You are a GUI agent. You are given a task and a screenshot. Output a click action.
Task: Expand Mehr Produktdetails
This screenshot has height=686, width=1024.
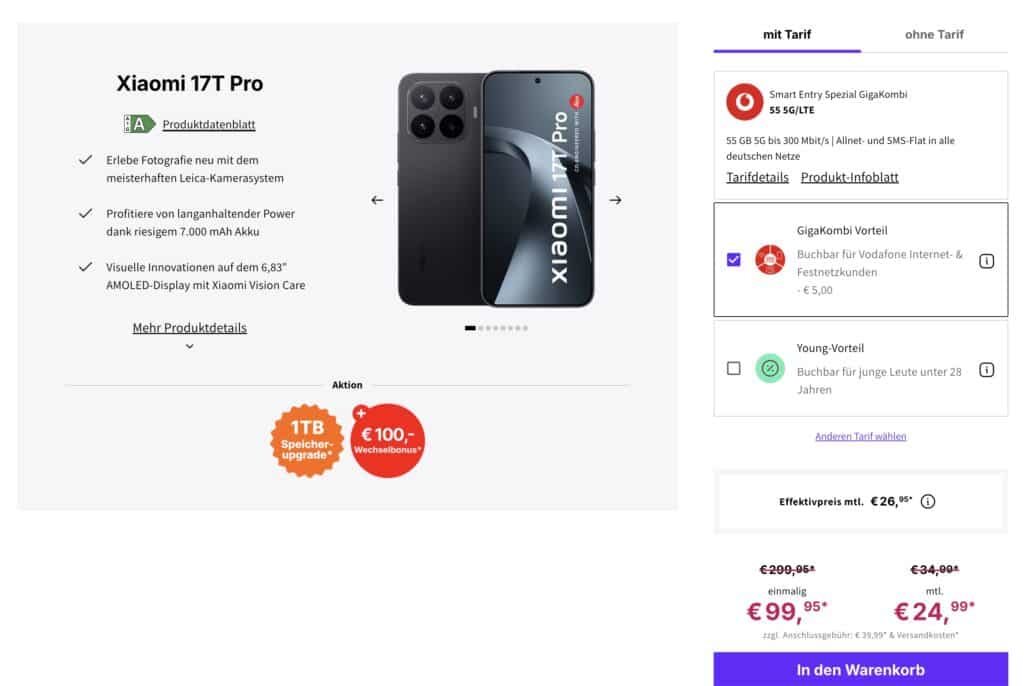(189, 328)
